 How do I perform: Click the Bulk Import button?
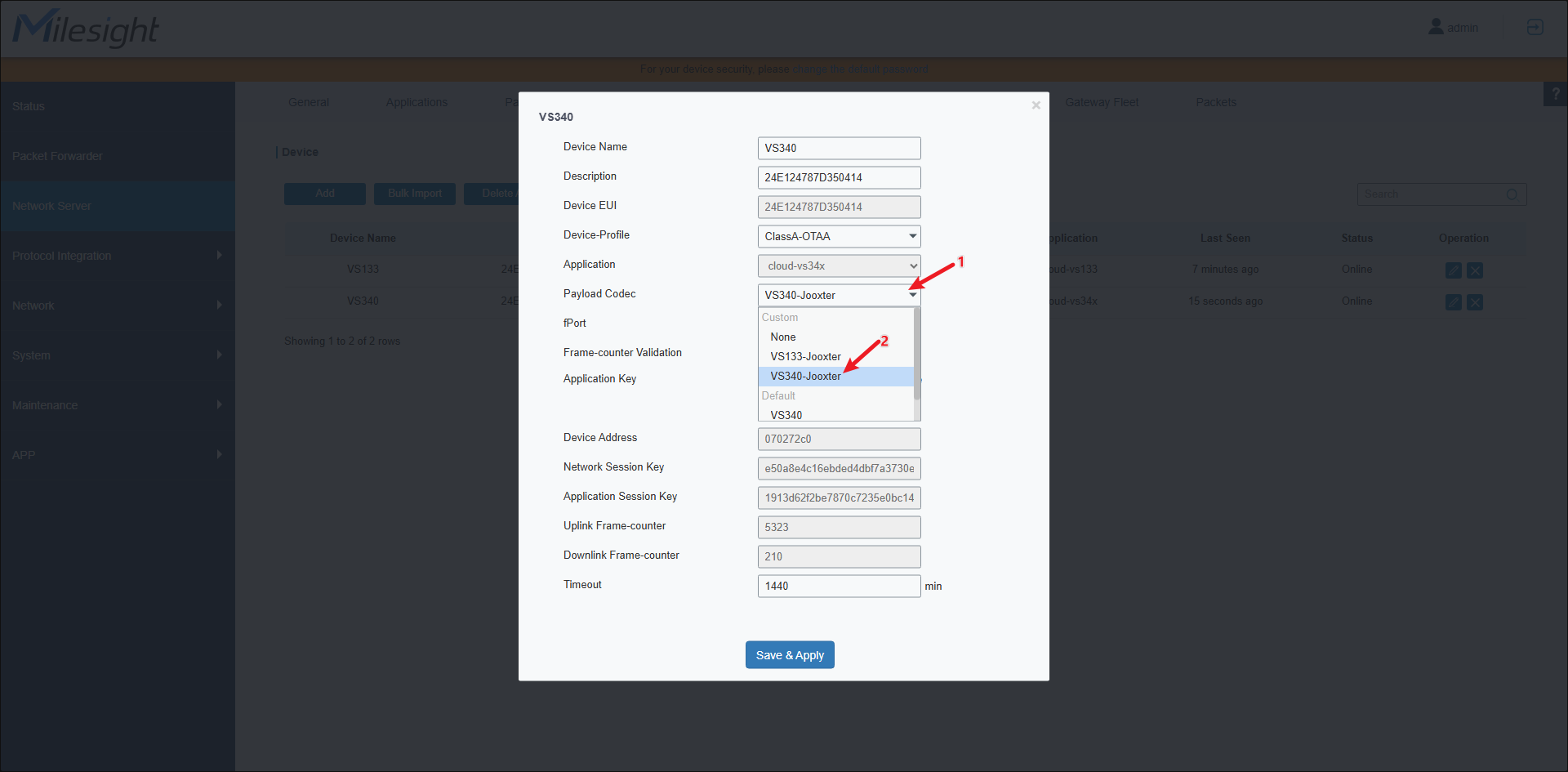coord(415,194)
